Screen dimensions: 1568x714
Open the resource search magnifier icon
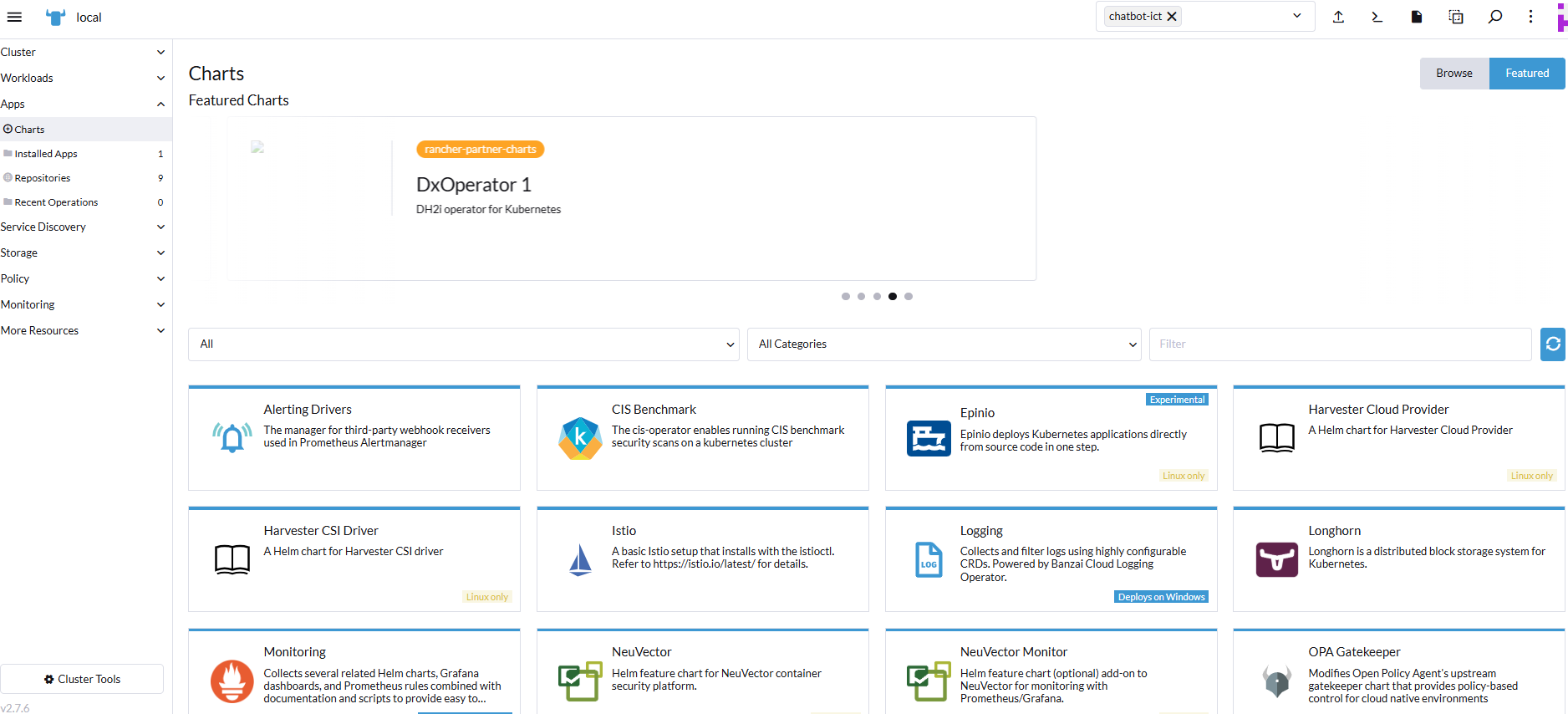1495,17
